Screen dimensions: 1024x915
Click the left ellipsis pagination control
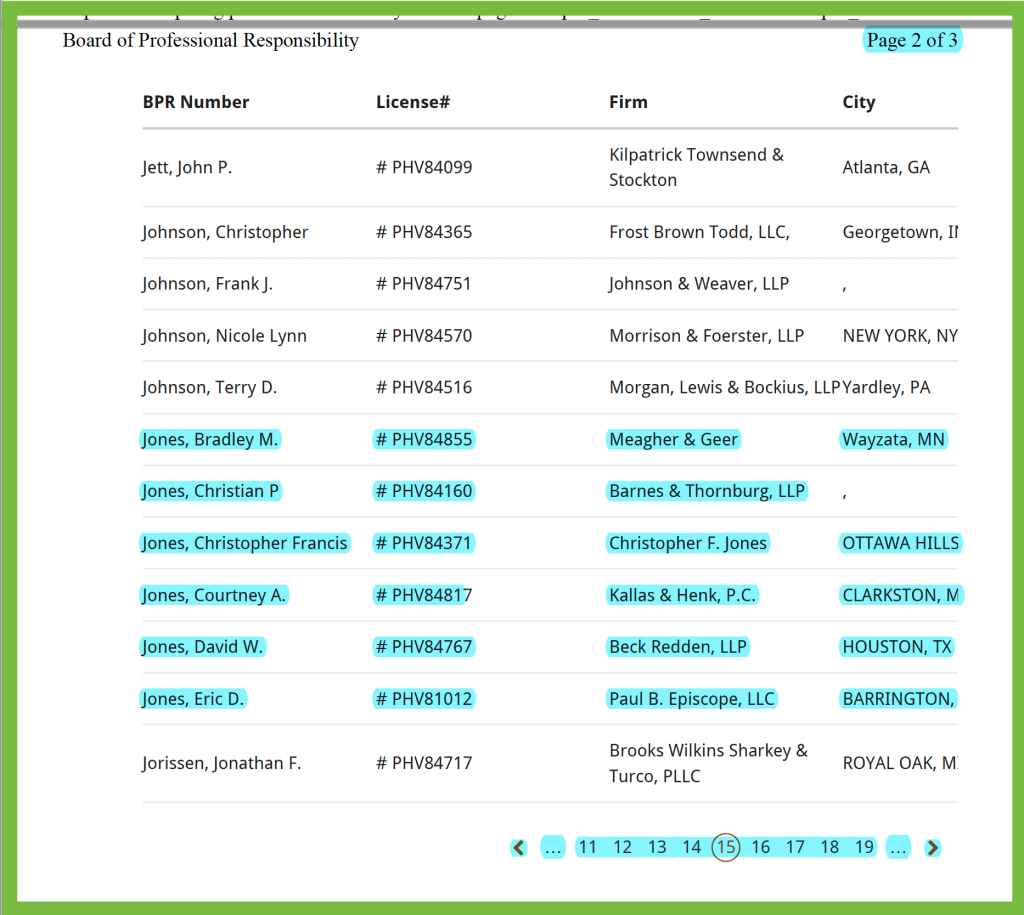coord(553,847)
